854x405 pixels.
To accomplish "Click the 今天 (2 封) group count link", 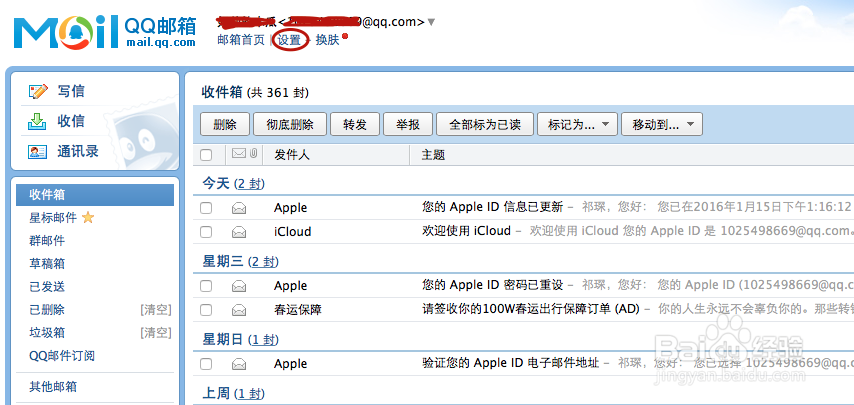I will point(249,184).
